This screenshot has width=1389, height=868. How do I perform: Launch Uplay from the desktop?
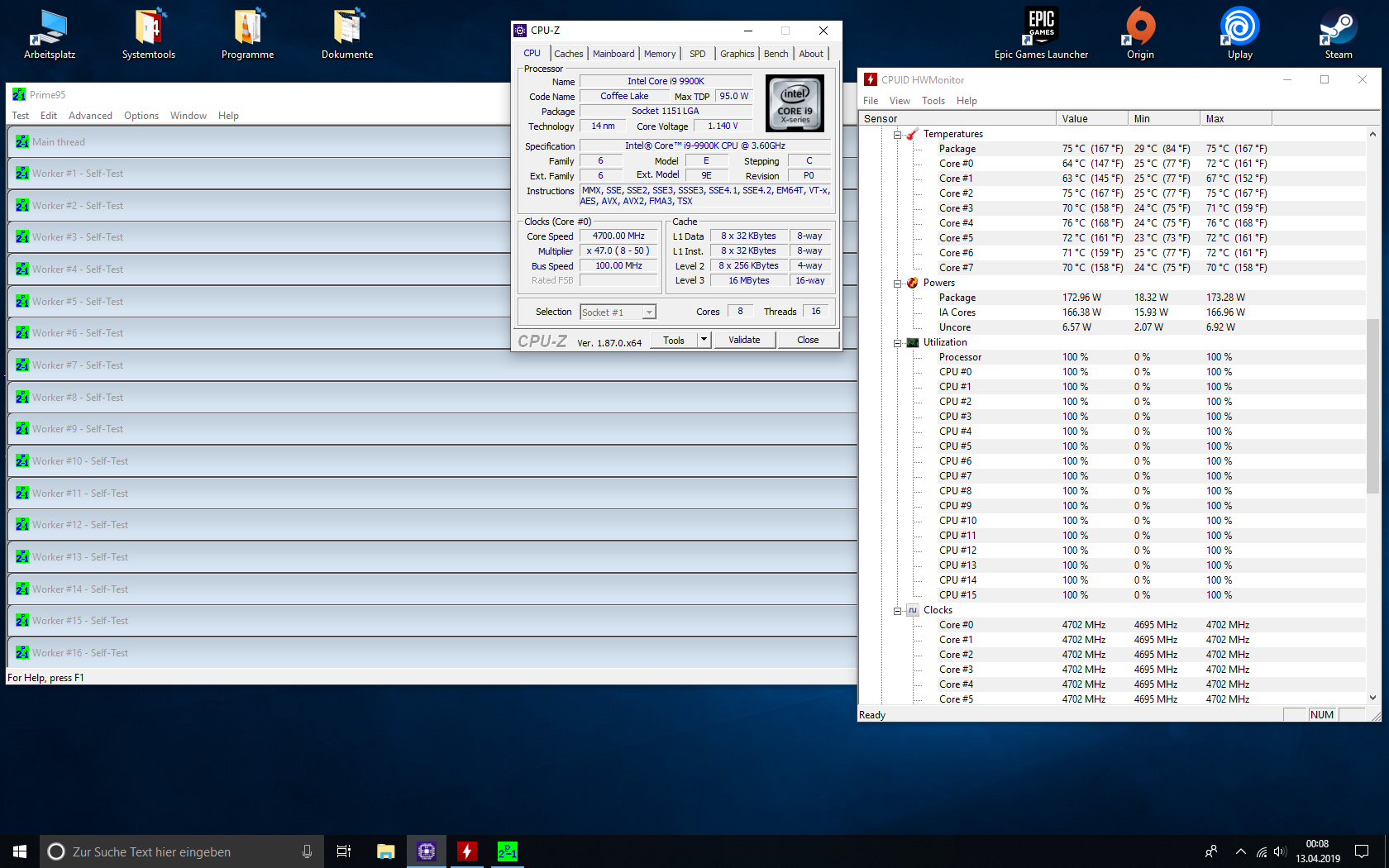pos(1240,33)
